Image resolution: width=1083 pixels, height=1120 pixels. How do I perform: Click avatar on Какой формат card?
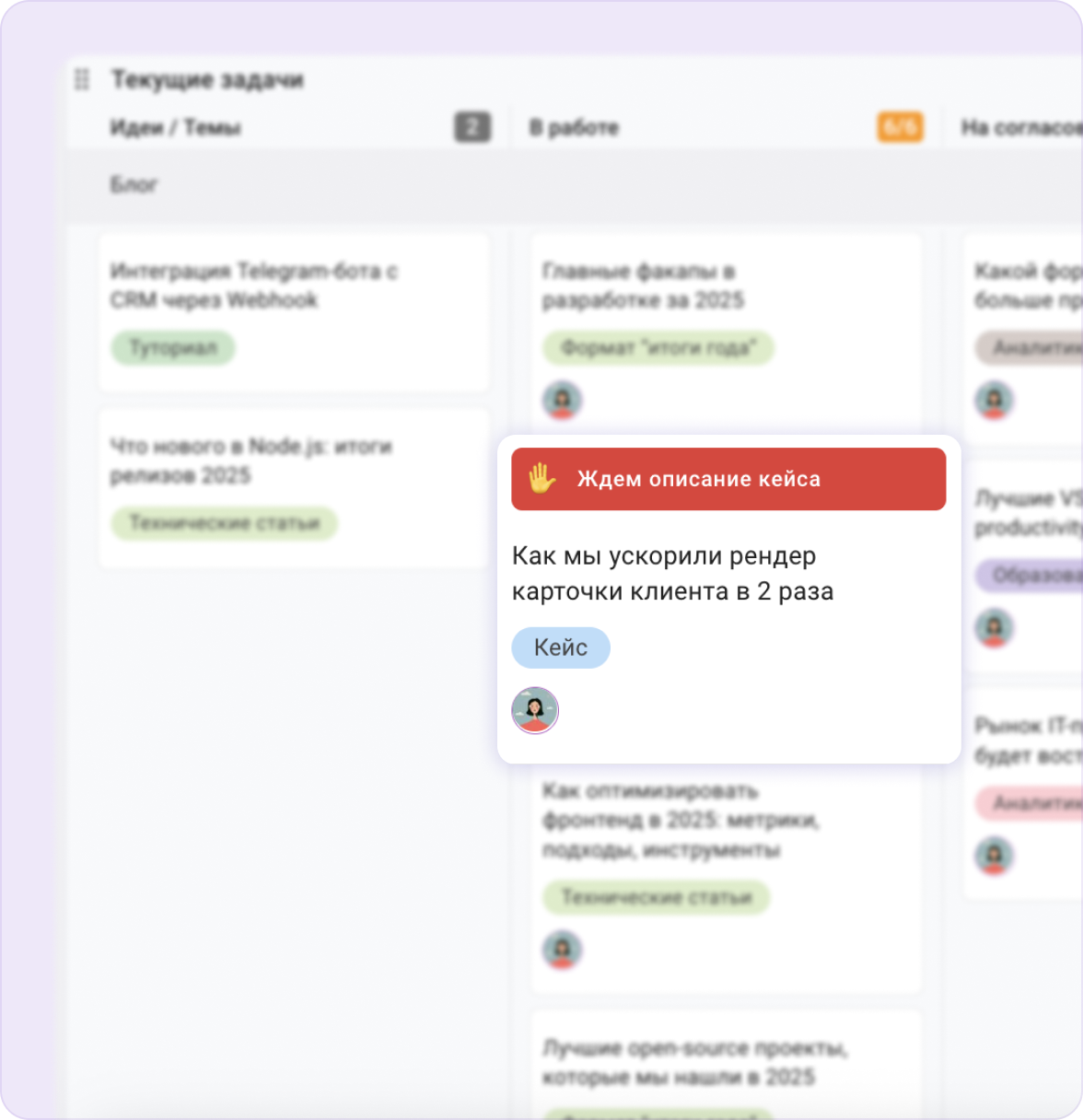pyautogui.click(x=994, y=401)
